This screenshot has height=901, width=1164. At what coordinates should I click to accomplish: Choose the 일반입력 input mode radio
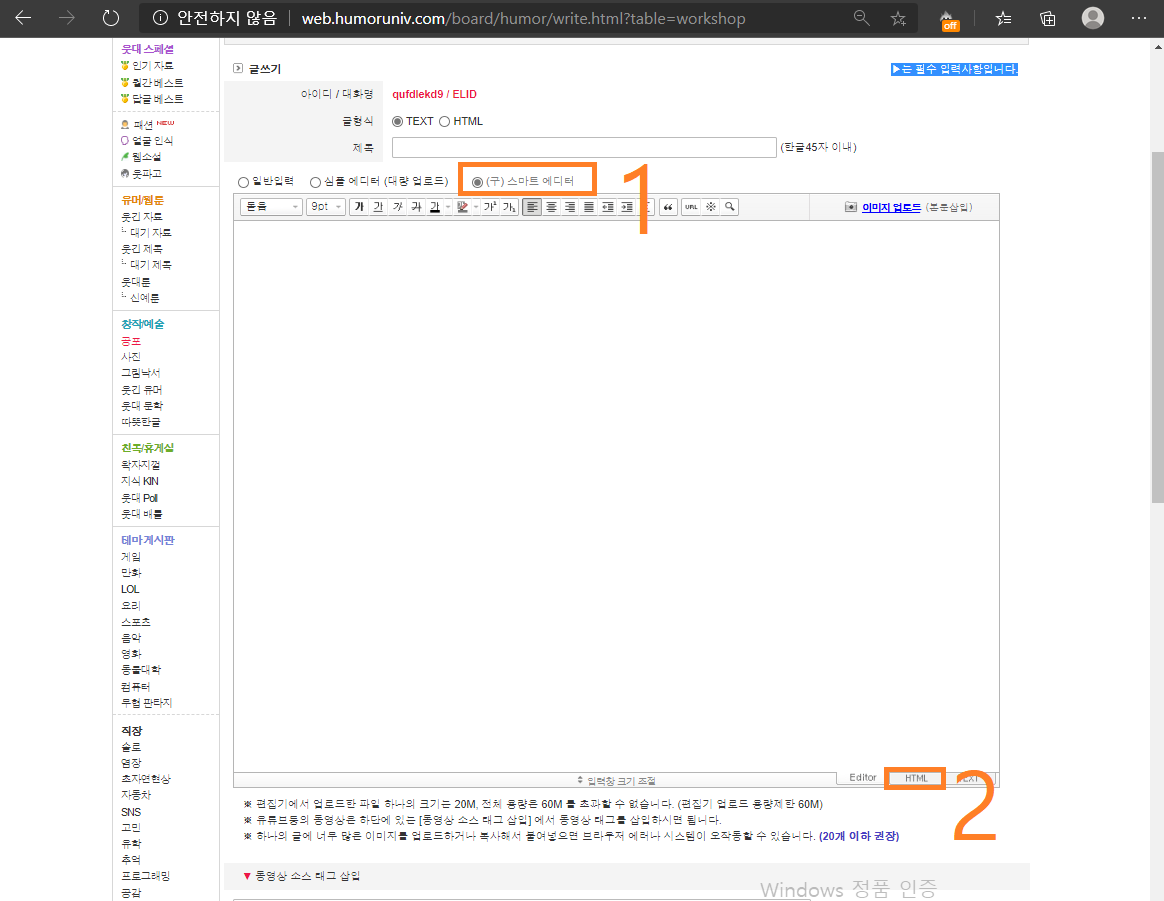[x=243, y=182]
